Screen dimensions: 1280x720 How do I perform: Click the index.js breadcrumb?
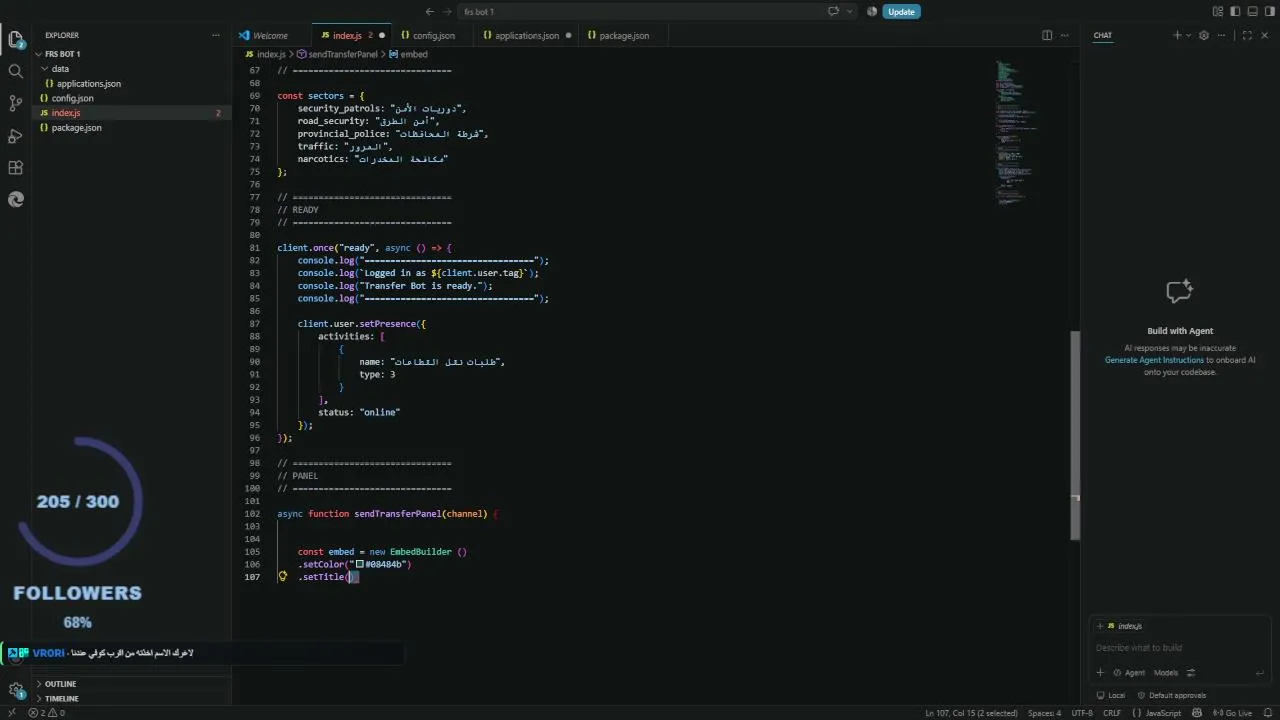[265, 54]
